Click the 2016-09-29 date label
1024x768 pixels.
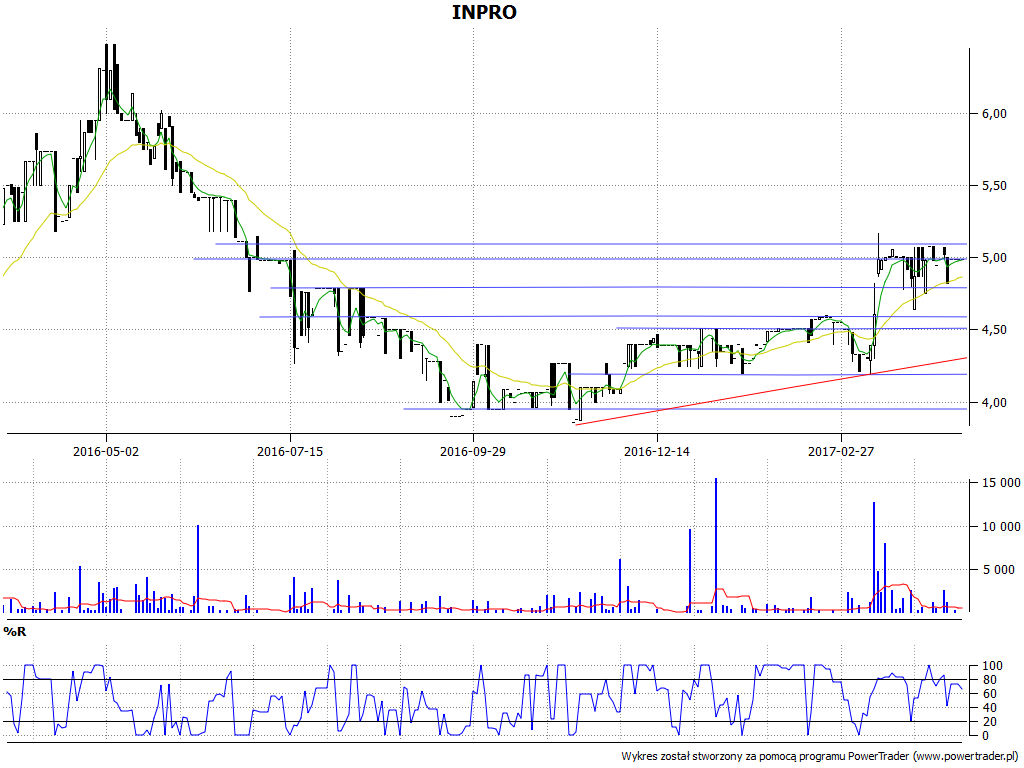[473, 451]
